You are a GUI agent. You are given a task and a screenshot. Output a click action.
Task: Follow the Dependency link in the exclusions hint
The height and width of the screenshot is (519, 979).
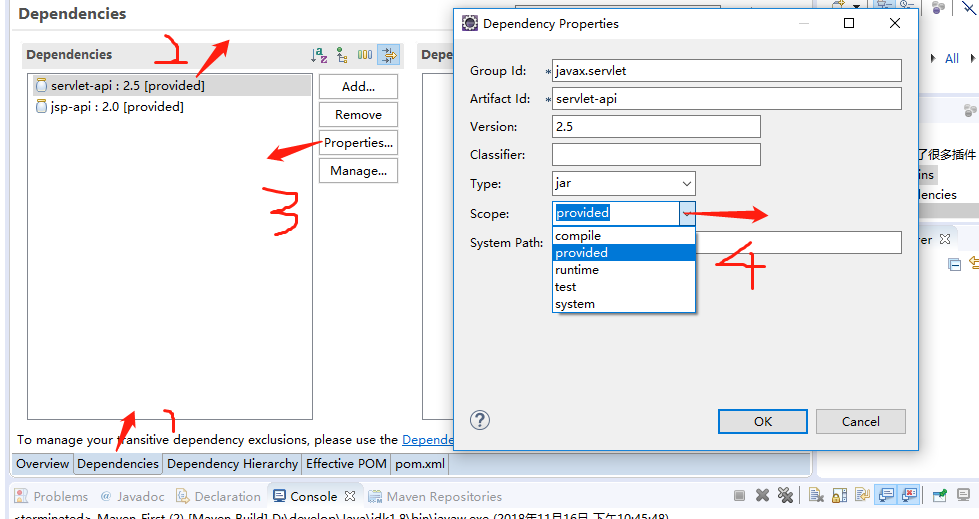click(428, 440)
